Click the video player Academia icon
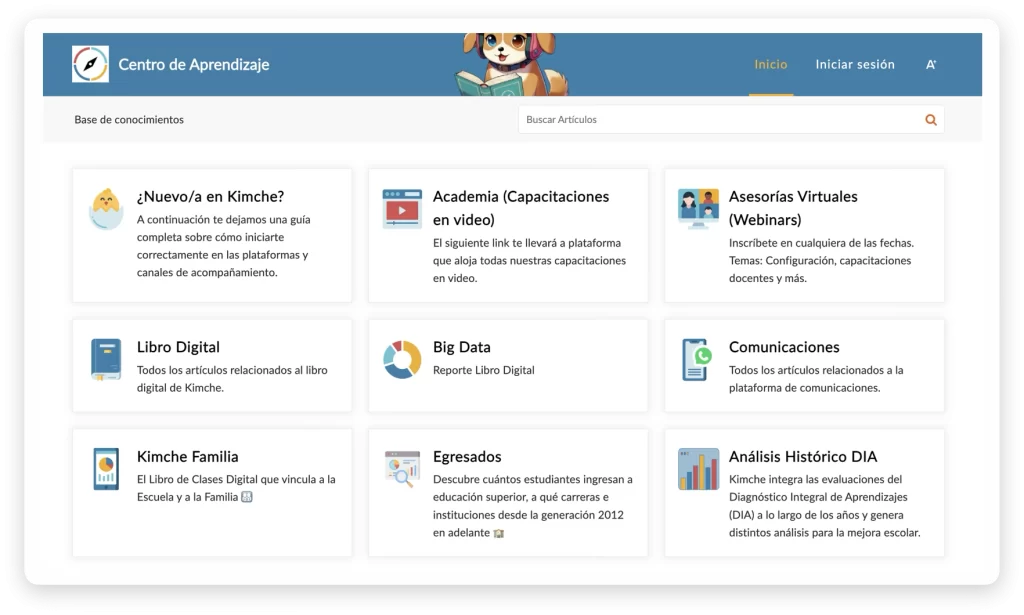 coord(402,208)
